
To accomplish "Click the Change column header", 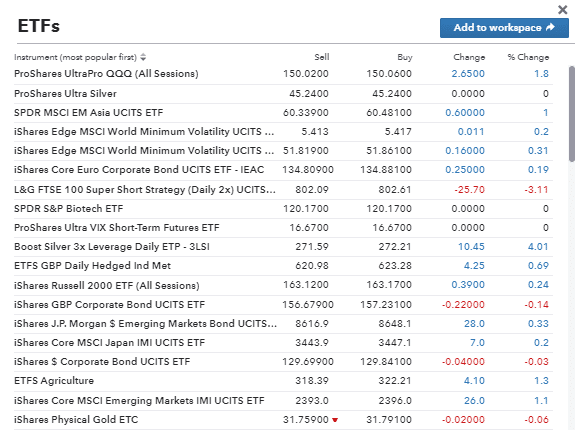I will pyautogui.click(x=469, y=57).
